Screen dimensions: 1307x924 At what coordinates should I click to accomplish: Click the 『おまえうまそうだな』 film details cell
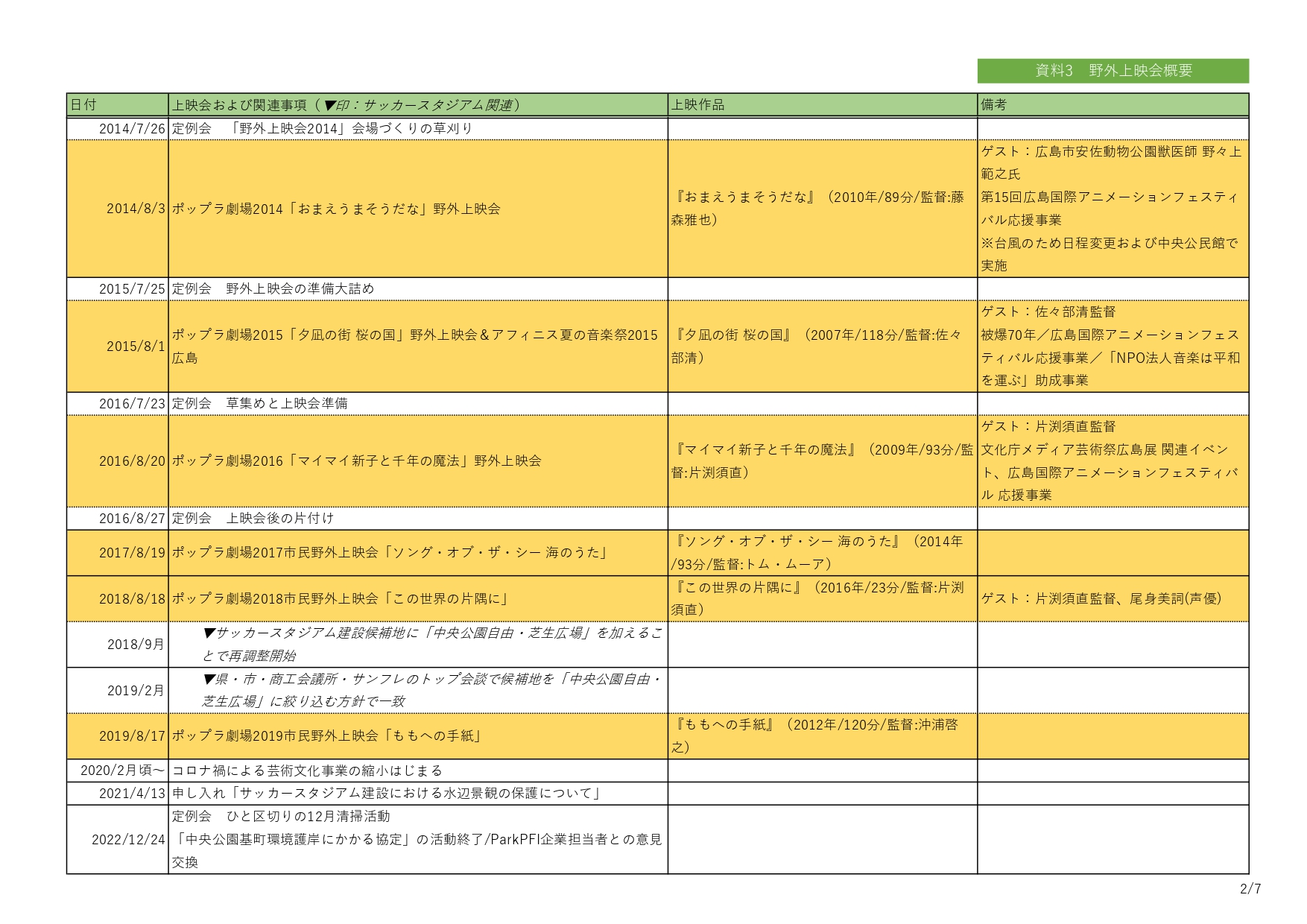click(822, 209)
